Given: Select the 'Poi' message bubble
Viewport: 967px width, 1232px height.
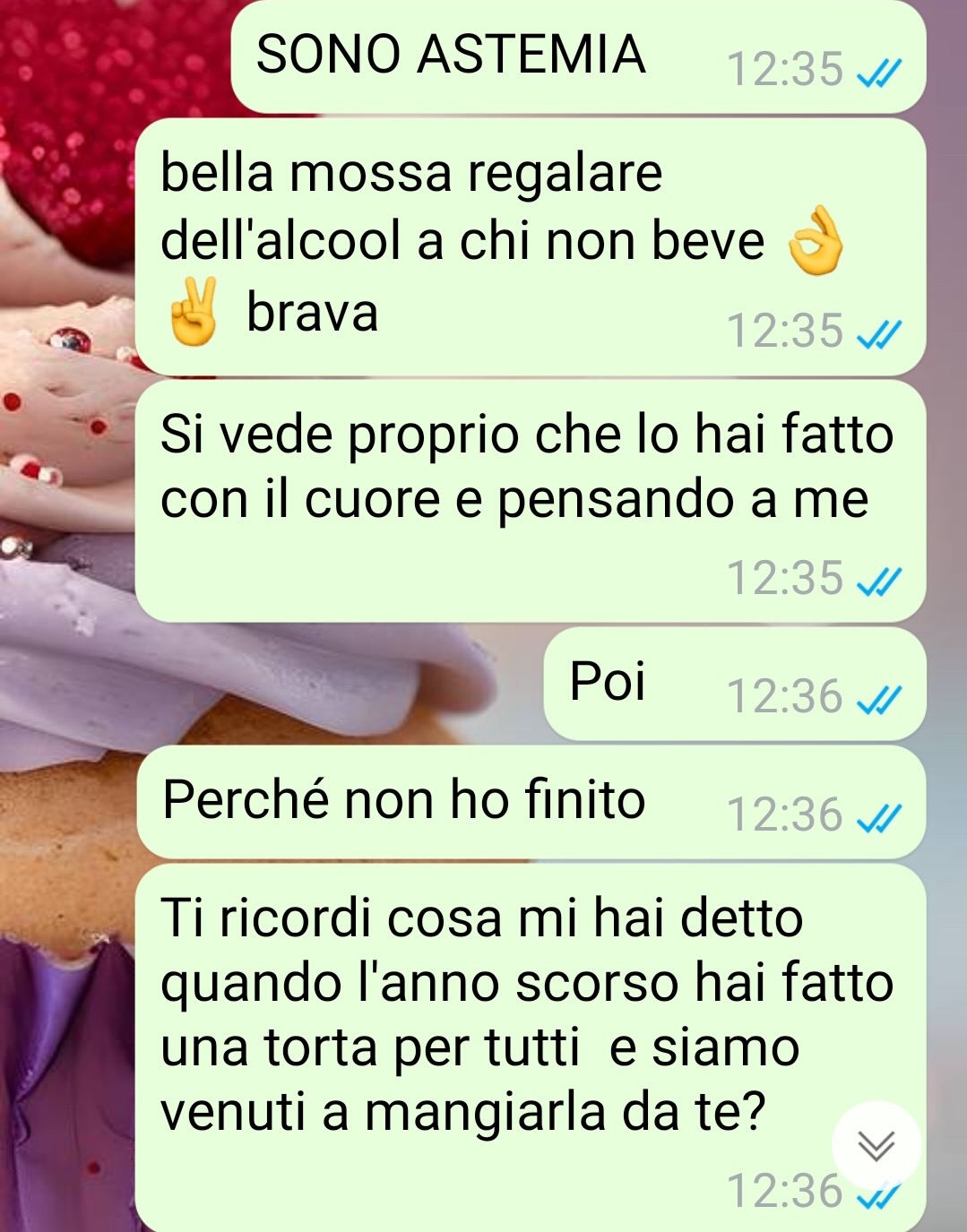Looking at the screenshot, I should [734, 684].
